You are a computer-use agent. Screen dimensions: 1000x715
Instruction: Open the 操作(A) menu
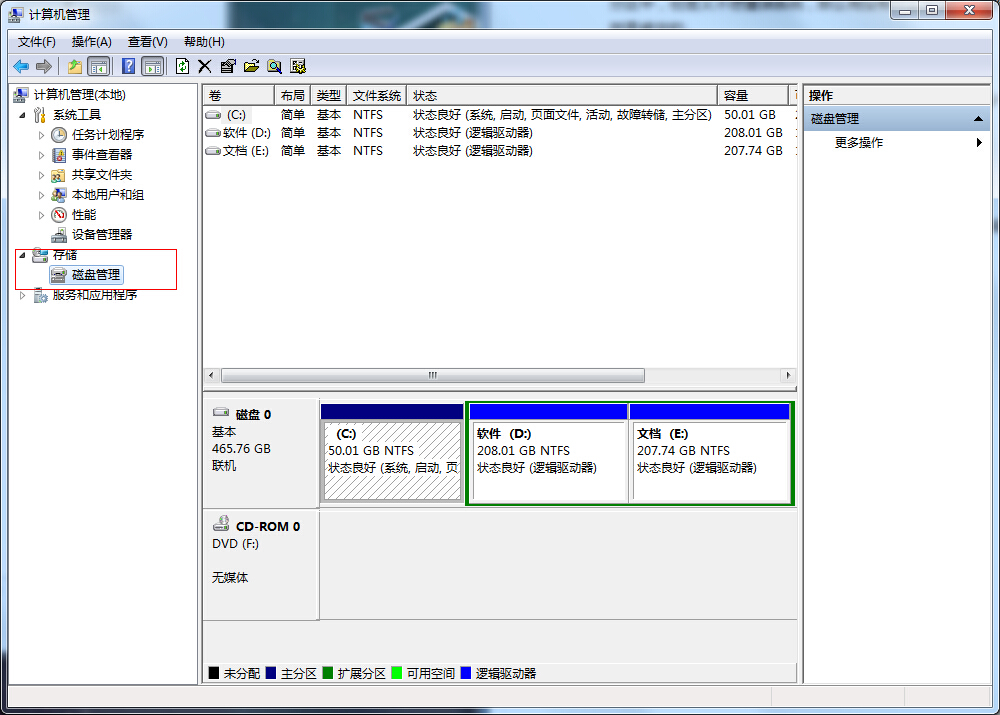(91, 42)
